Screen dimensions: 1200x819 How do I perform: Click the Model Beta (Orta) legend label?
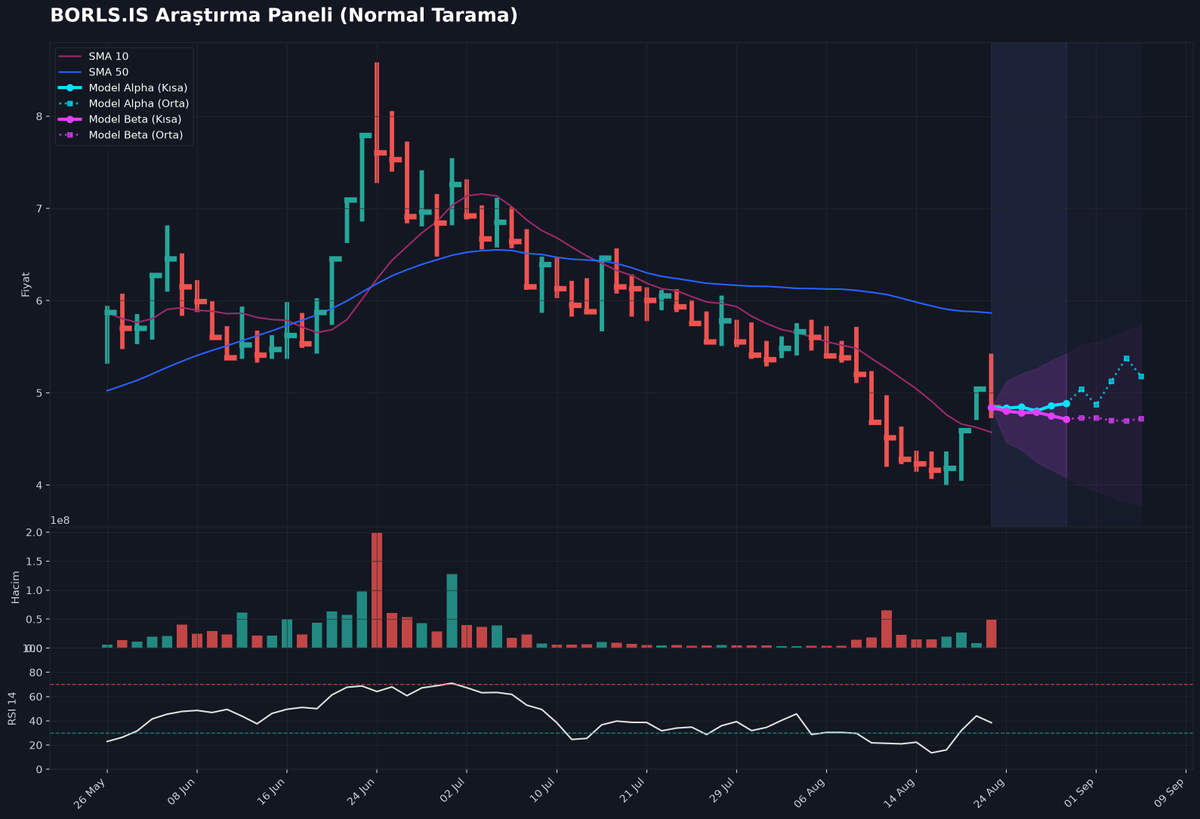pos(136,135)
